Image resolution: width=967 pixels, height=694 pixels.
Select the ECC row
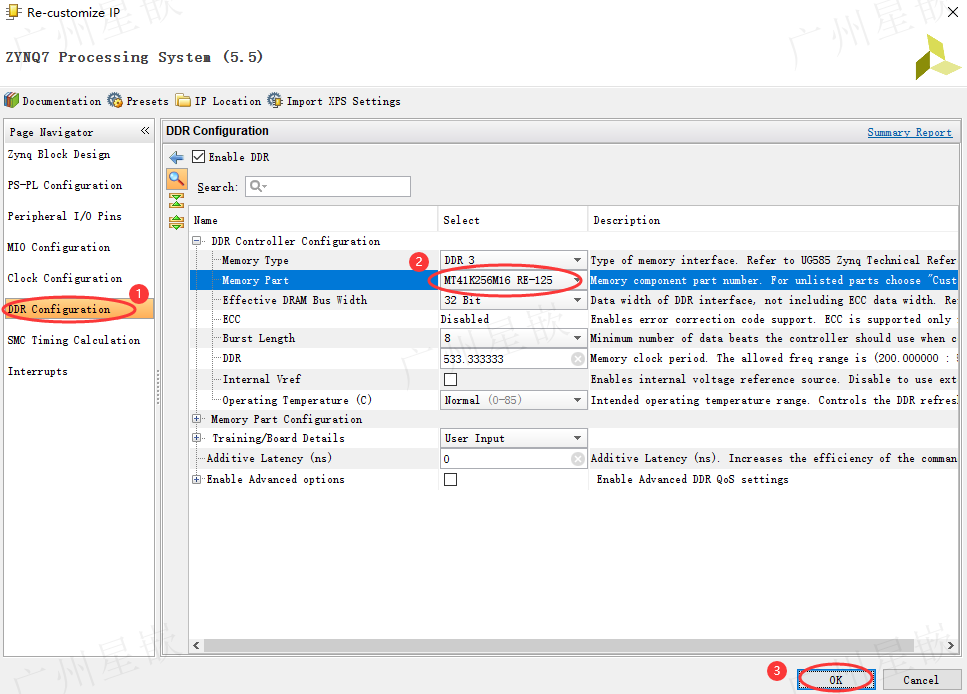(x=574, y=319)
